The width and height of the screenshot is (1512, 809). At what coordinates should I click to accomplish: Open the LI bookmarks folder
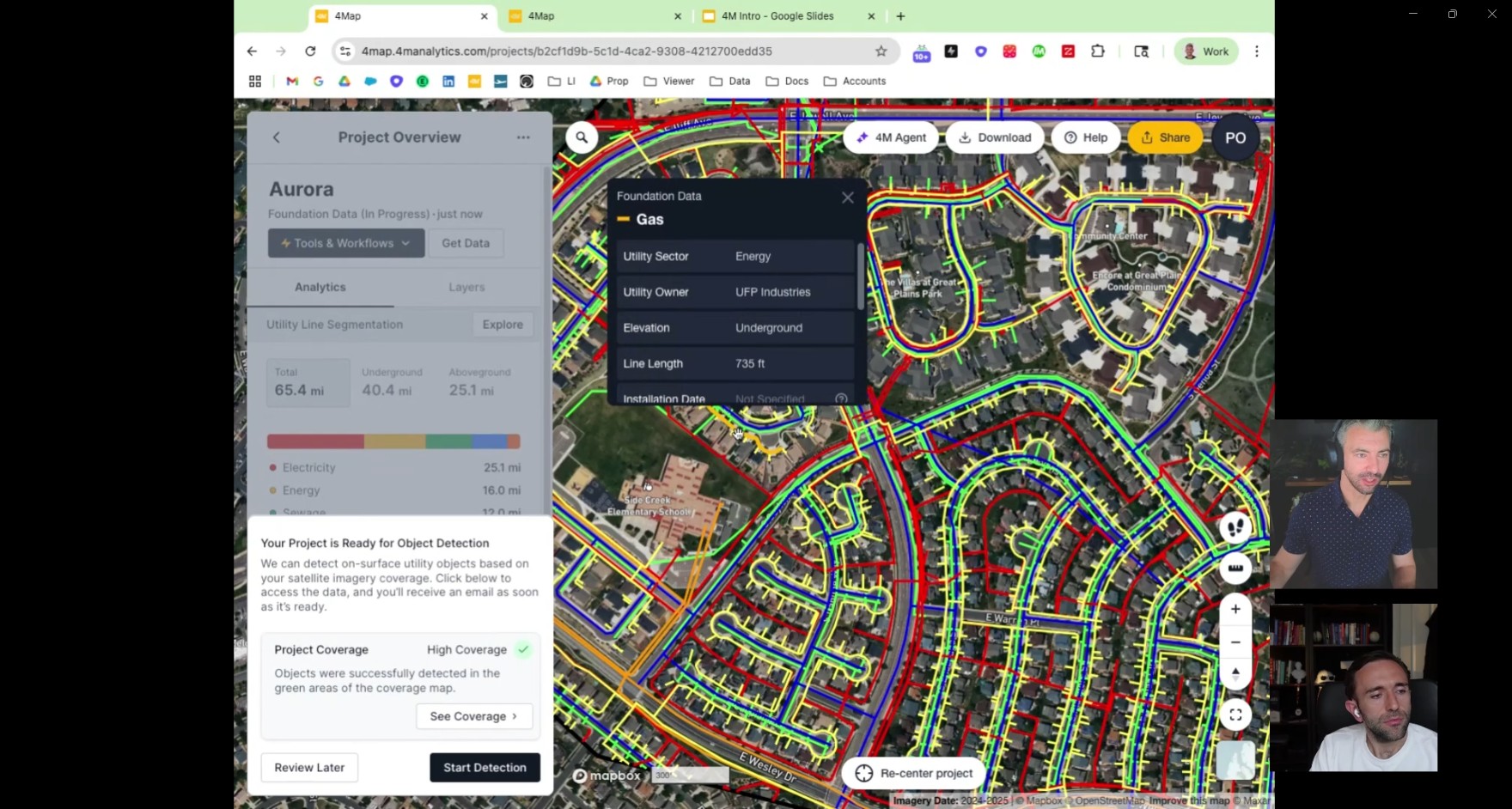pyautogui.click(x=562, y=82)
